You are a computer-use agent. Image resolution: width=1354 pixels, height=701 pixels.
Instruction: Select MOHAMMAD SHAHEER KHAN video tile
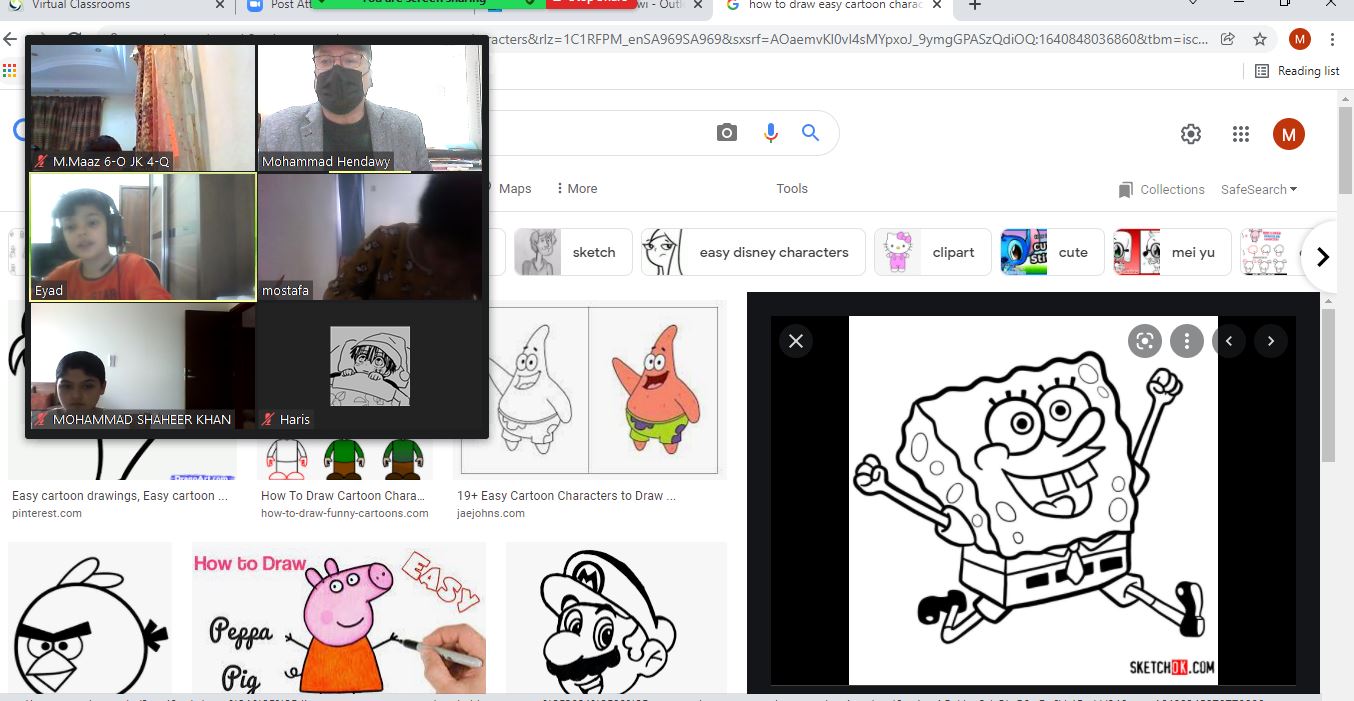click(142, 367)
